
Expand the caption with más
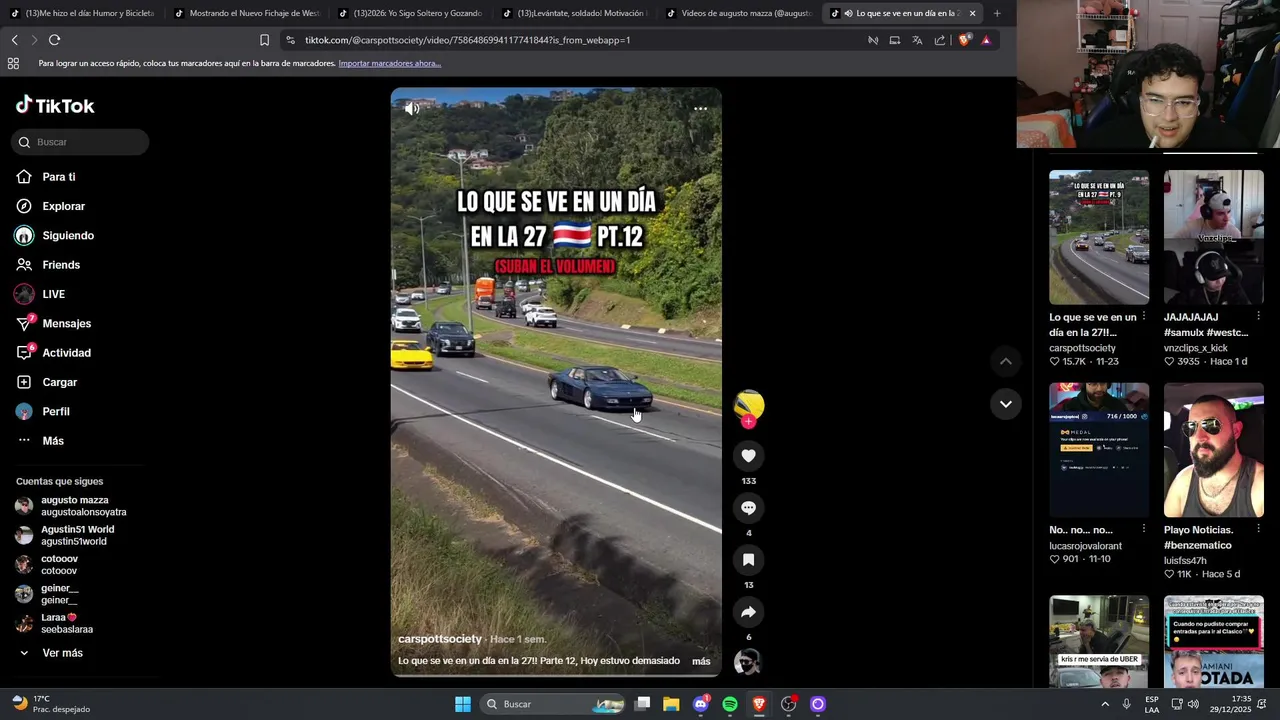point(701,661)
